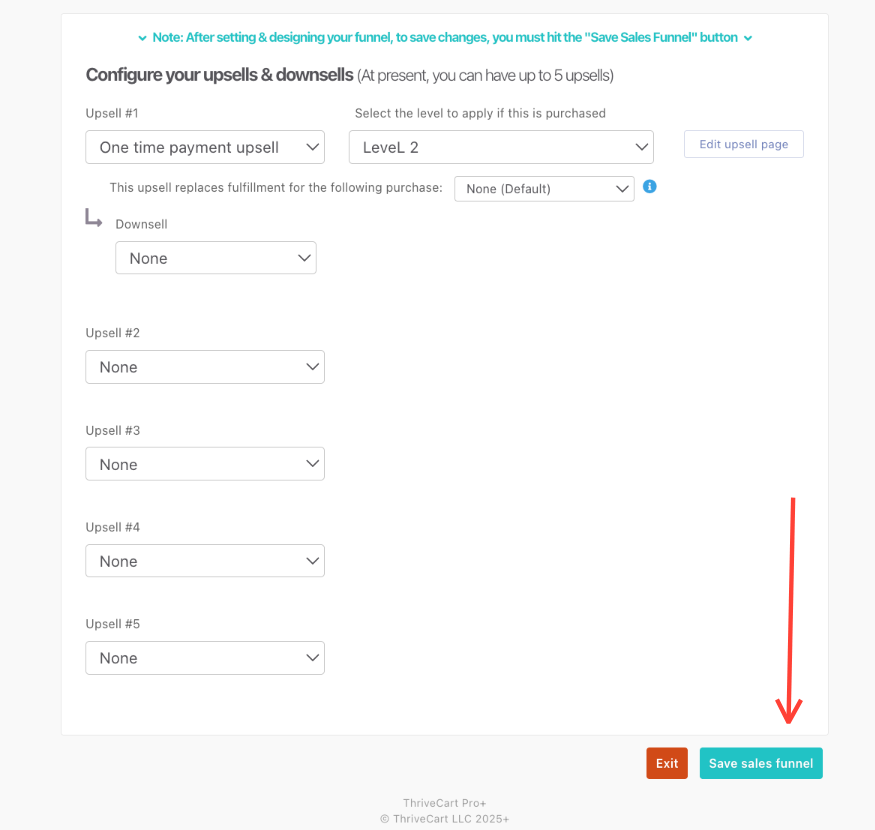Click the 'Edit upsell page' button

[x=743, y=144]
